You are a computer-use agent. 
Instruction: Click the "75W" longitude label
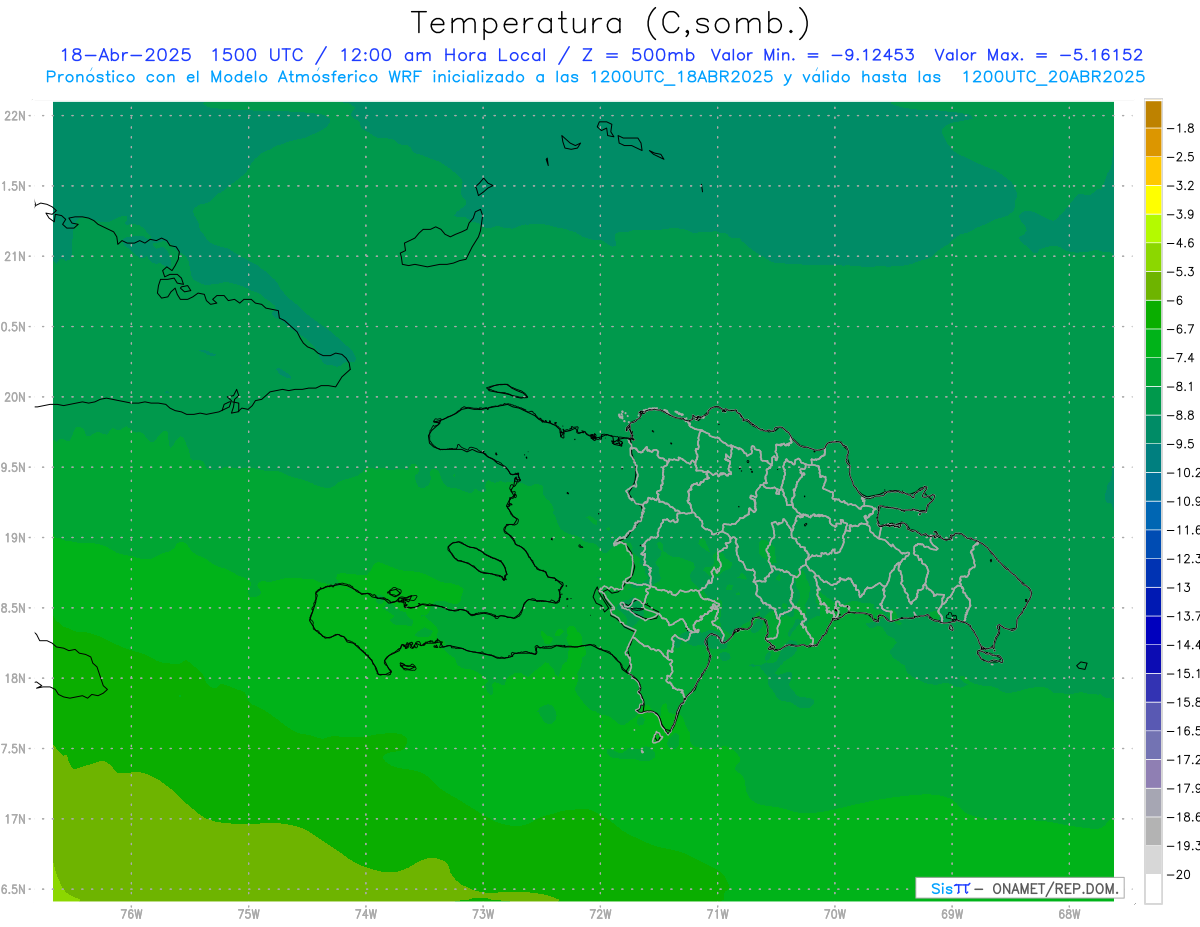point(248,913)
